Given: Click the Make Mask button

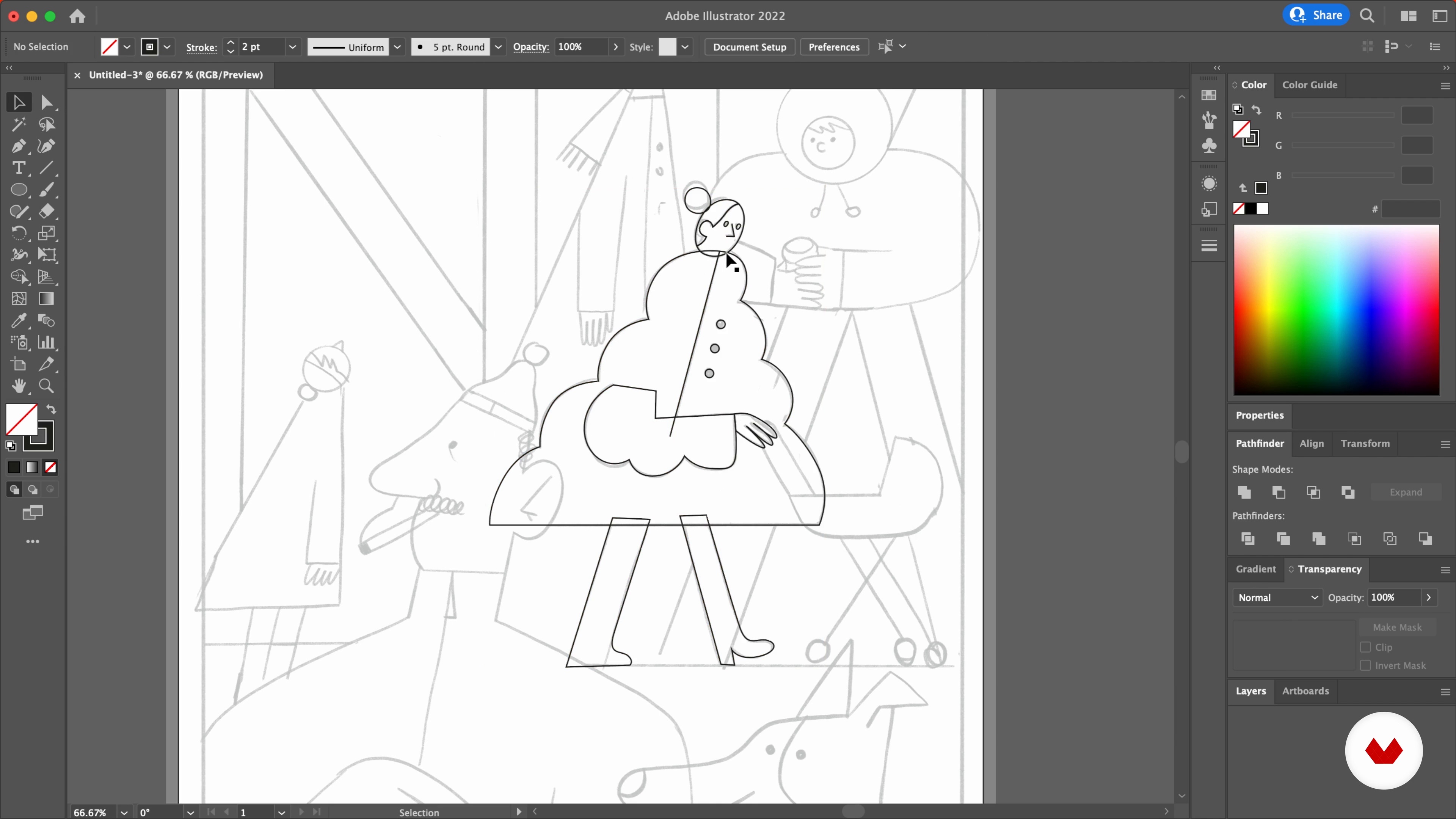Looking at the screenshot, I should tap(1396, 628).
